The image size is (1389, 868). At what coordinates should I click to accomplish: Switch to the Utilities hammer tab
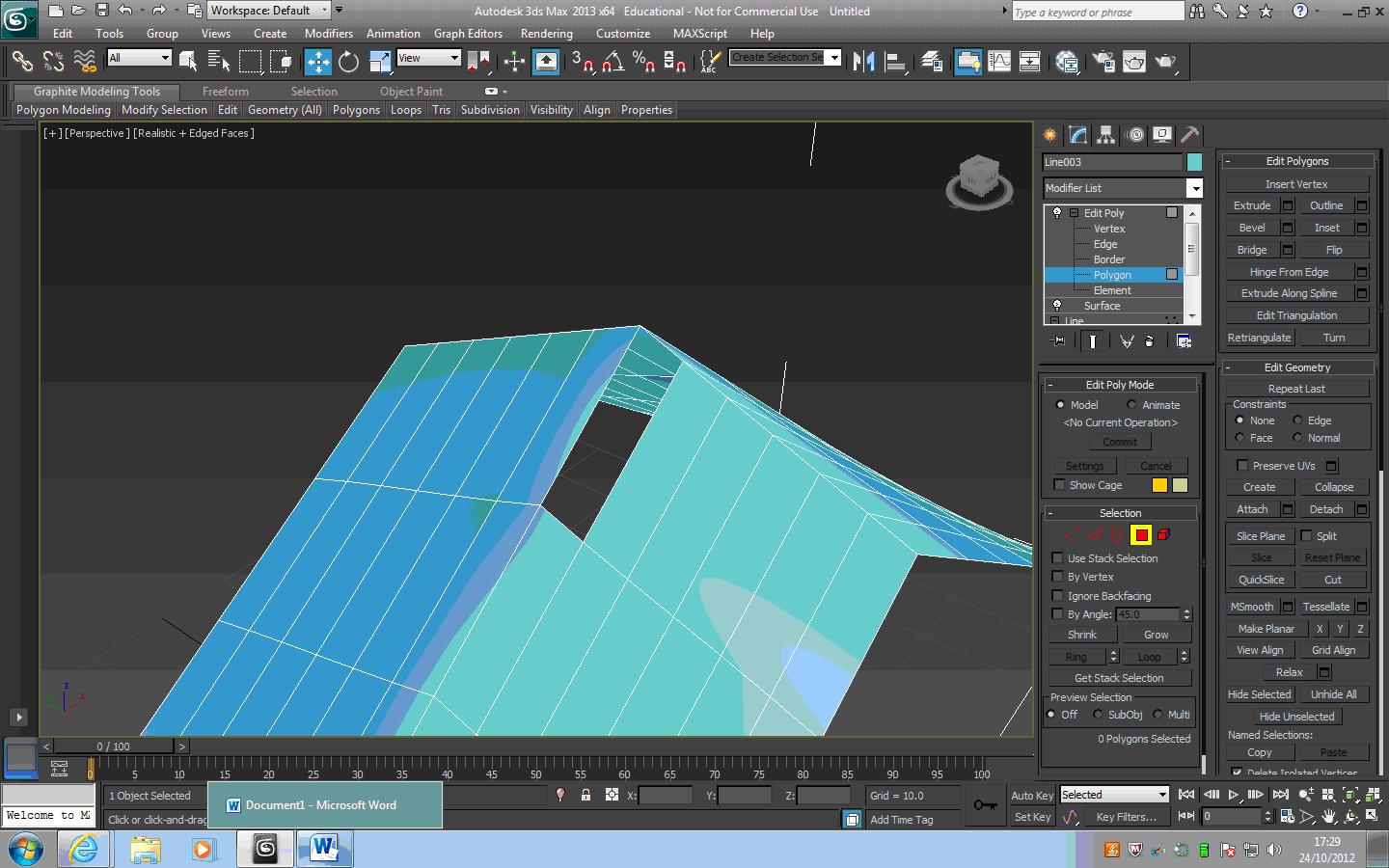pyautogui.click(x=1190, y=135)
